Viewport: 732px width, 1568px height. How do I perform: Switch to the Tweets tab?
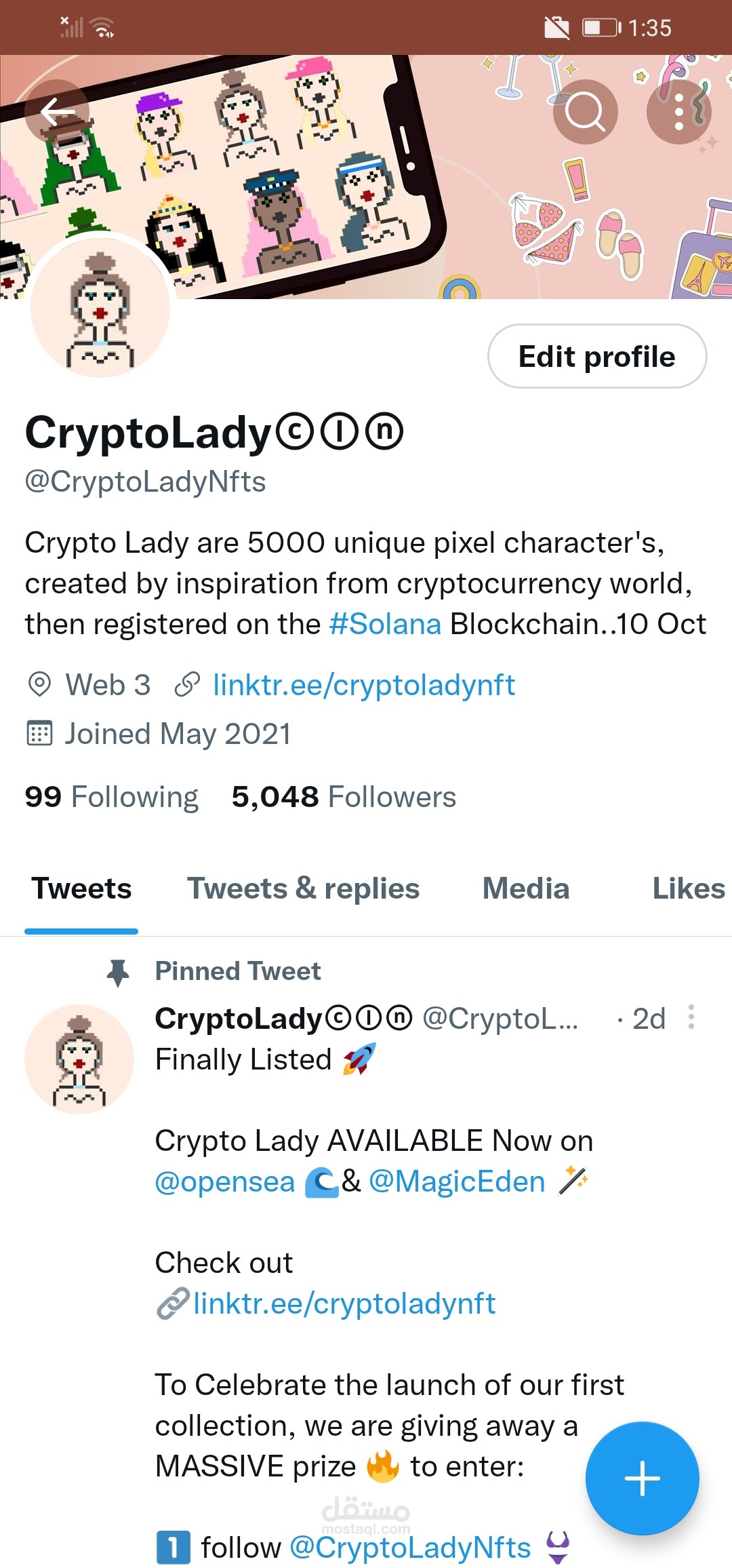coord(81,888)
